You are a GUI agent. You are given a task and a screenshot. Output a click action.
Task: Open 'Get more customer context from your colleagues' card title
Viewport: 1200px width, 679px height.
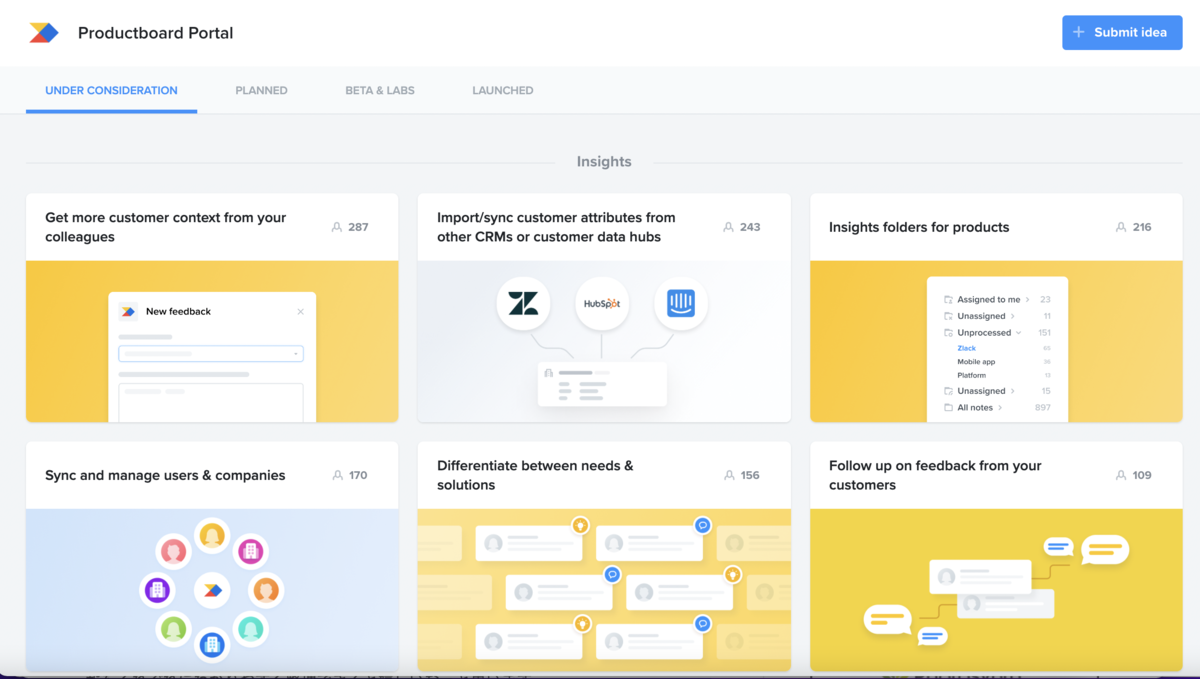166,227
